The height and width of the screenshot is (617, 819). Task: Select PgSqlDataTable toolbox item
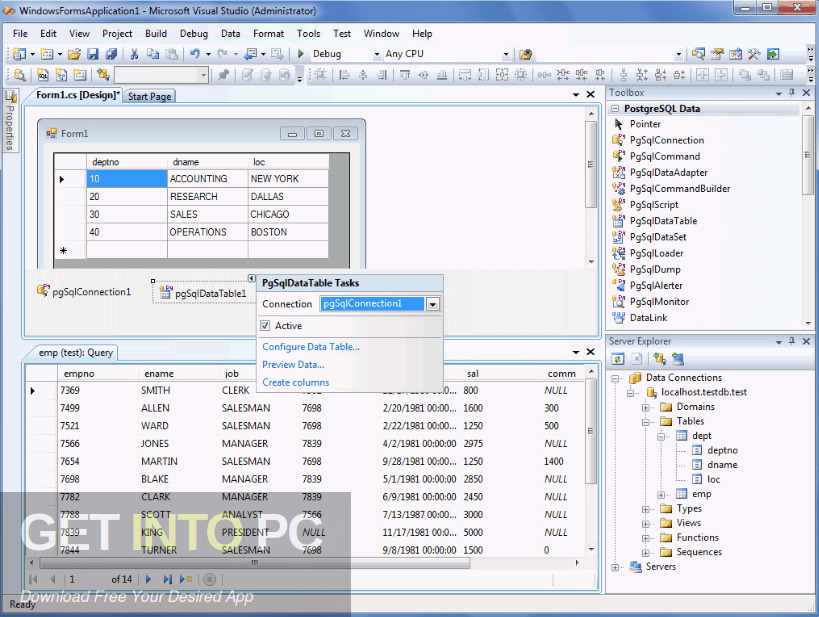click(663, 221)
